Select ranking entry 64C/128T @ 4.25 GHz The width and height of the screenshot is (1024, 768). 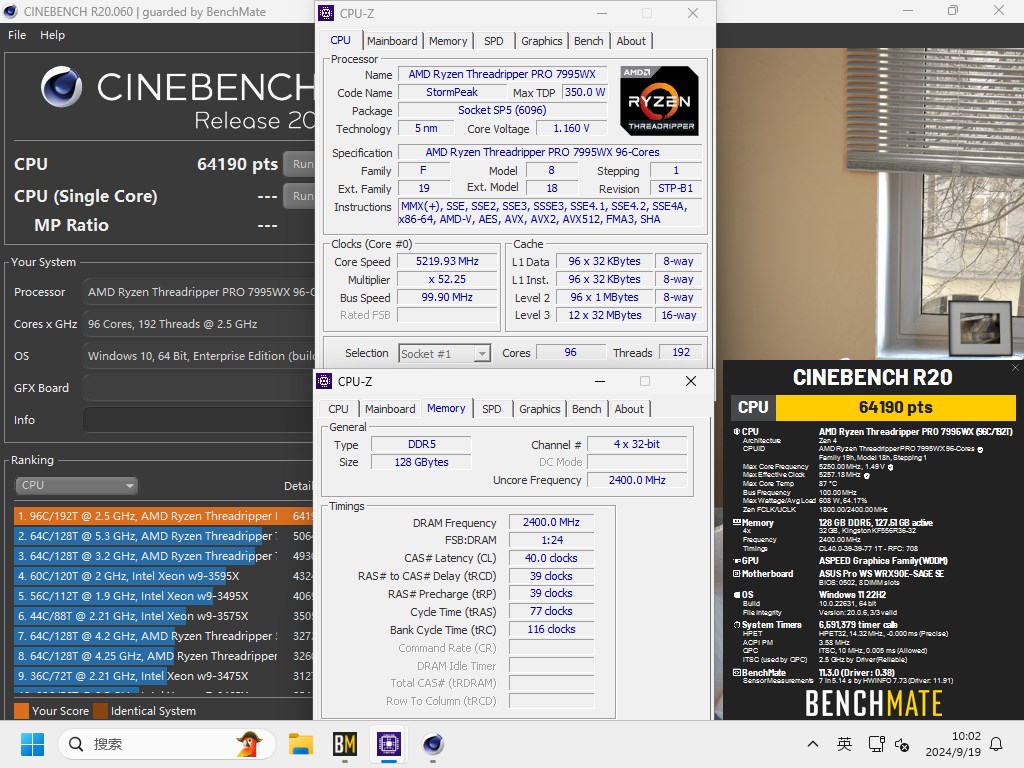point(163,656)
